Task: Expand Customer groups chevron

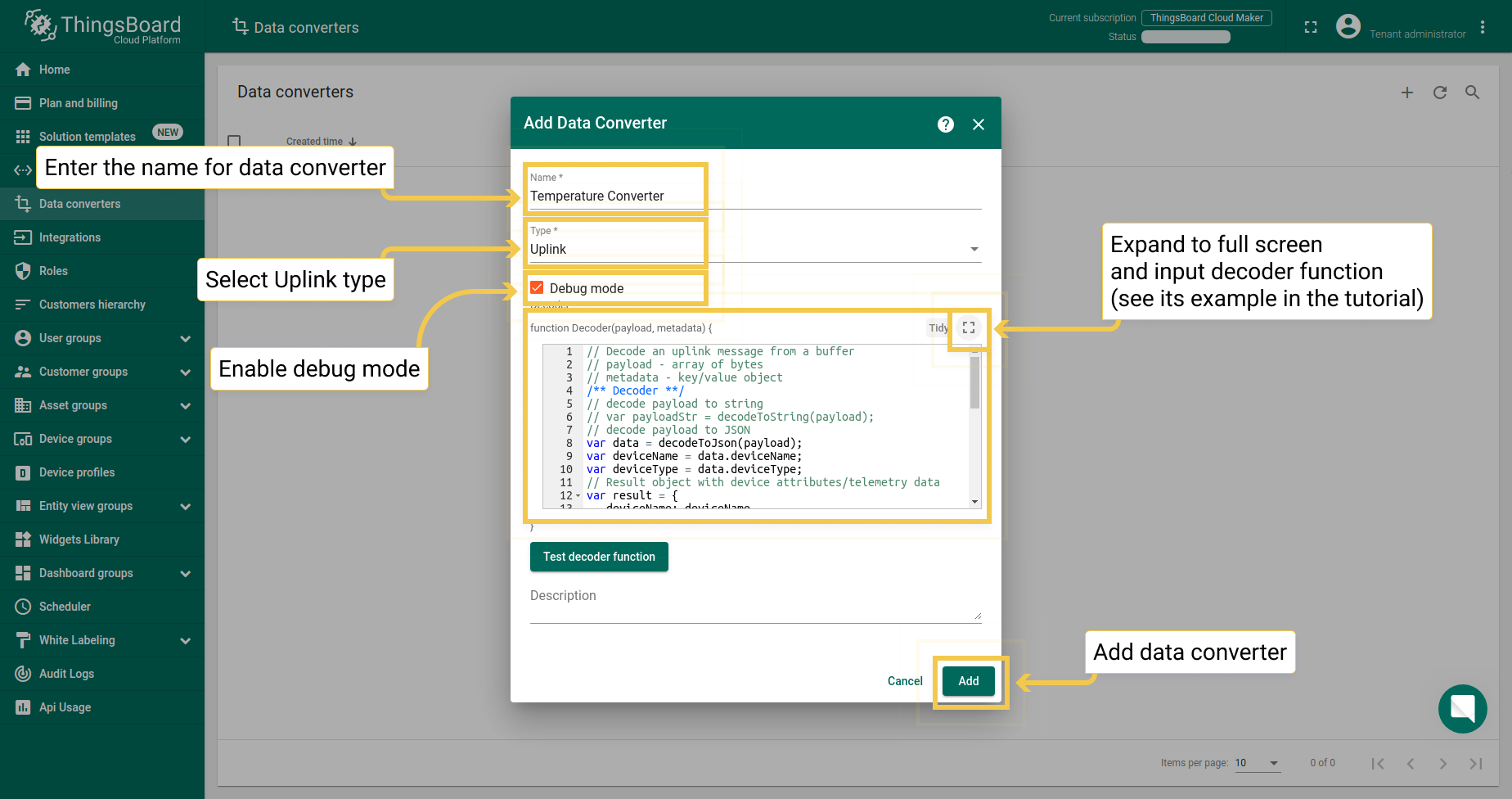Action: 186,372
